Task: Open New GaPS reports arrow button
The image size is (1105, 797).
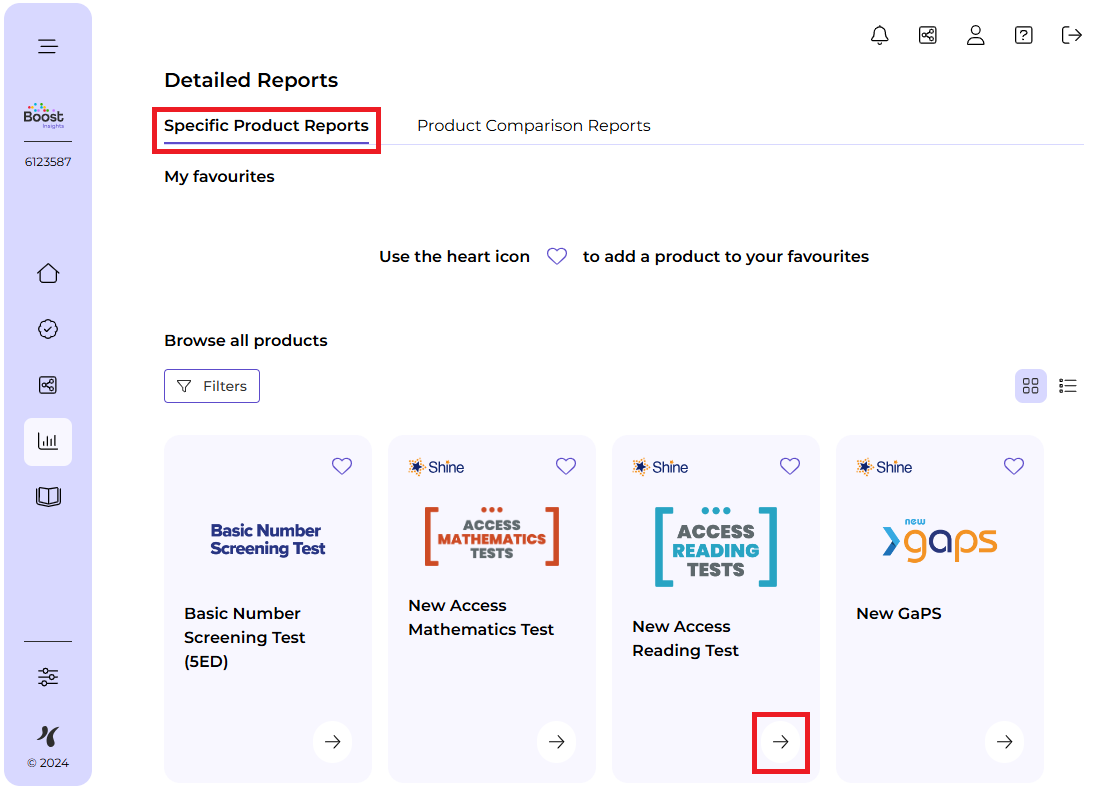Action: pyautogui.click(x=1005, y=742)
